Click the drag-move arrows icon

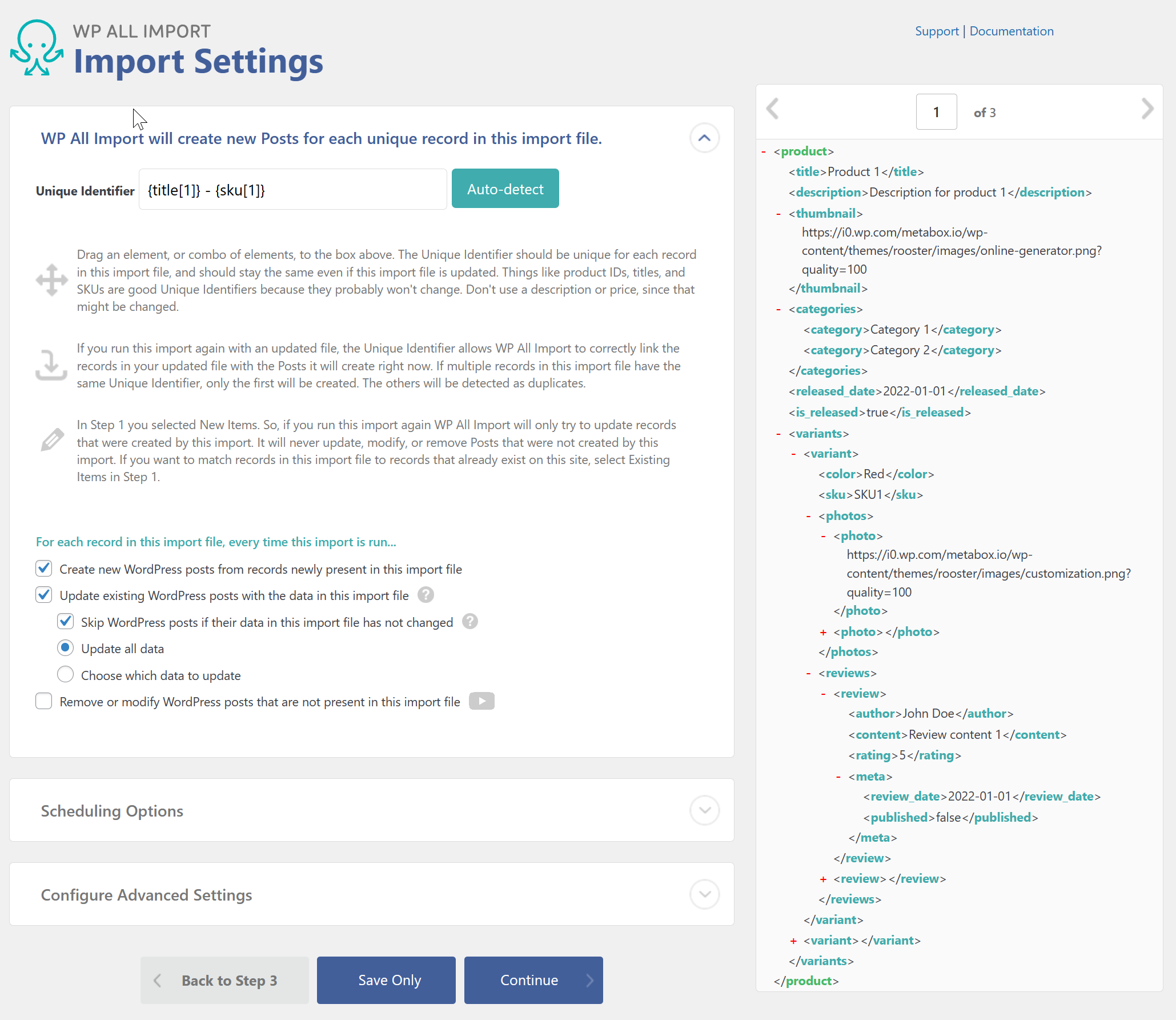[x=52, y=280]
